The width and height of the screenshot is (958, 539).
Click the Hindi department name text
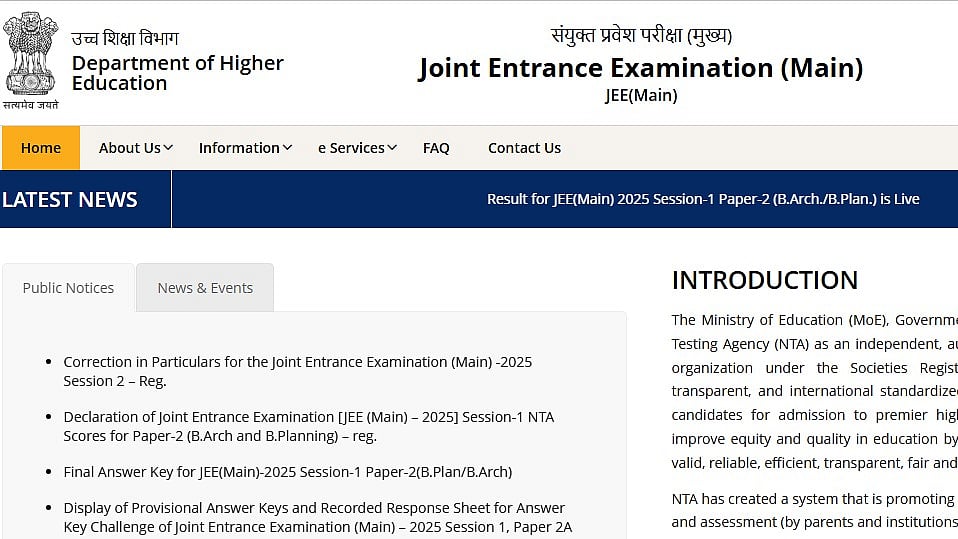(125, 39)
